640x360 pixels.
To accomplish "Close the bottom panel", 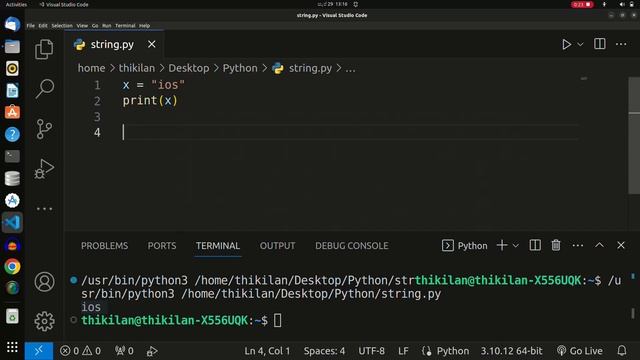I will pyautogui.click(x=621, y=245).
